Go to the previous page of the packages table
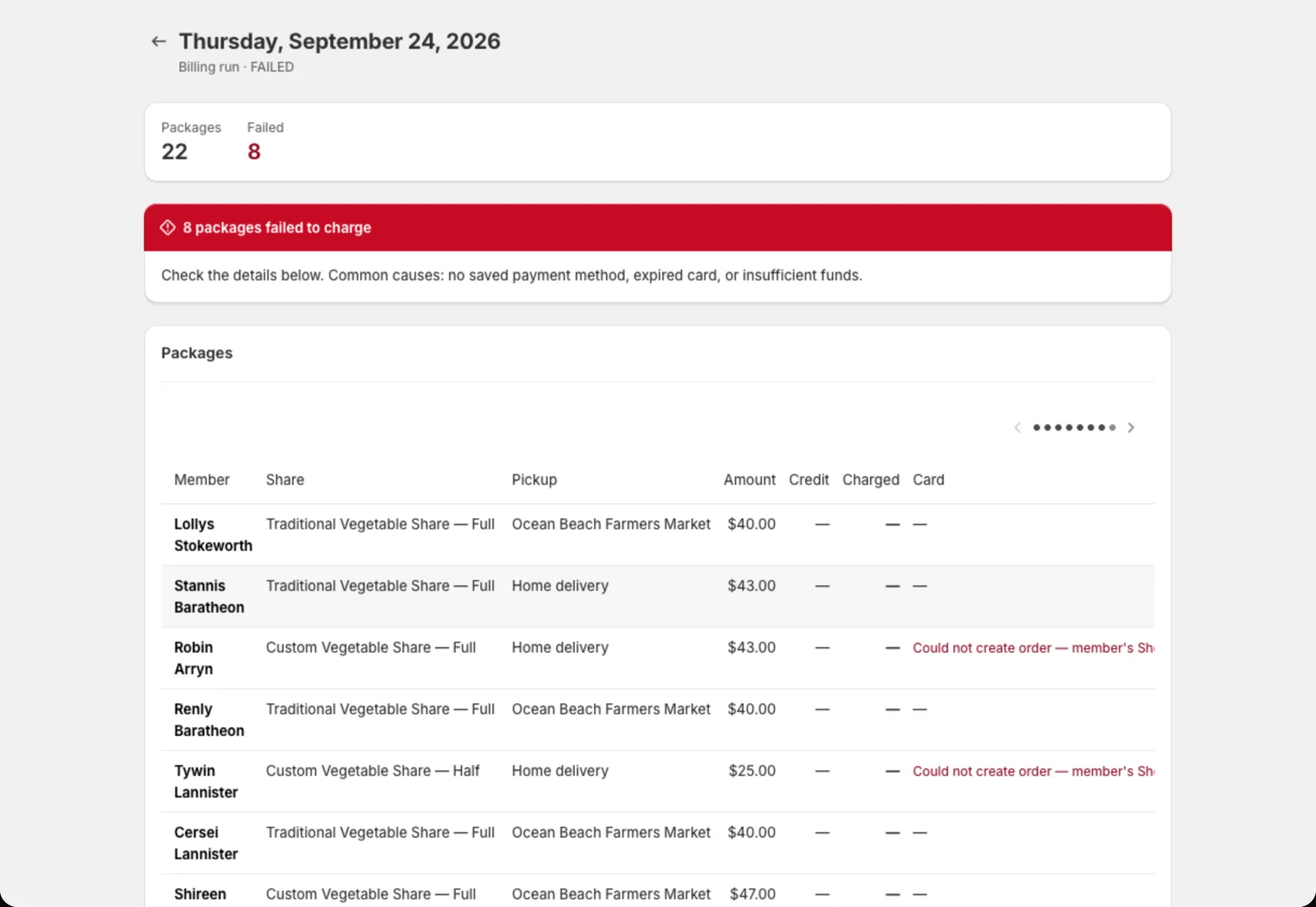Image resolution: width=1316 pixels, height=907 pixels. pos(1017,428)
